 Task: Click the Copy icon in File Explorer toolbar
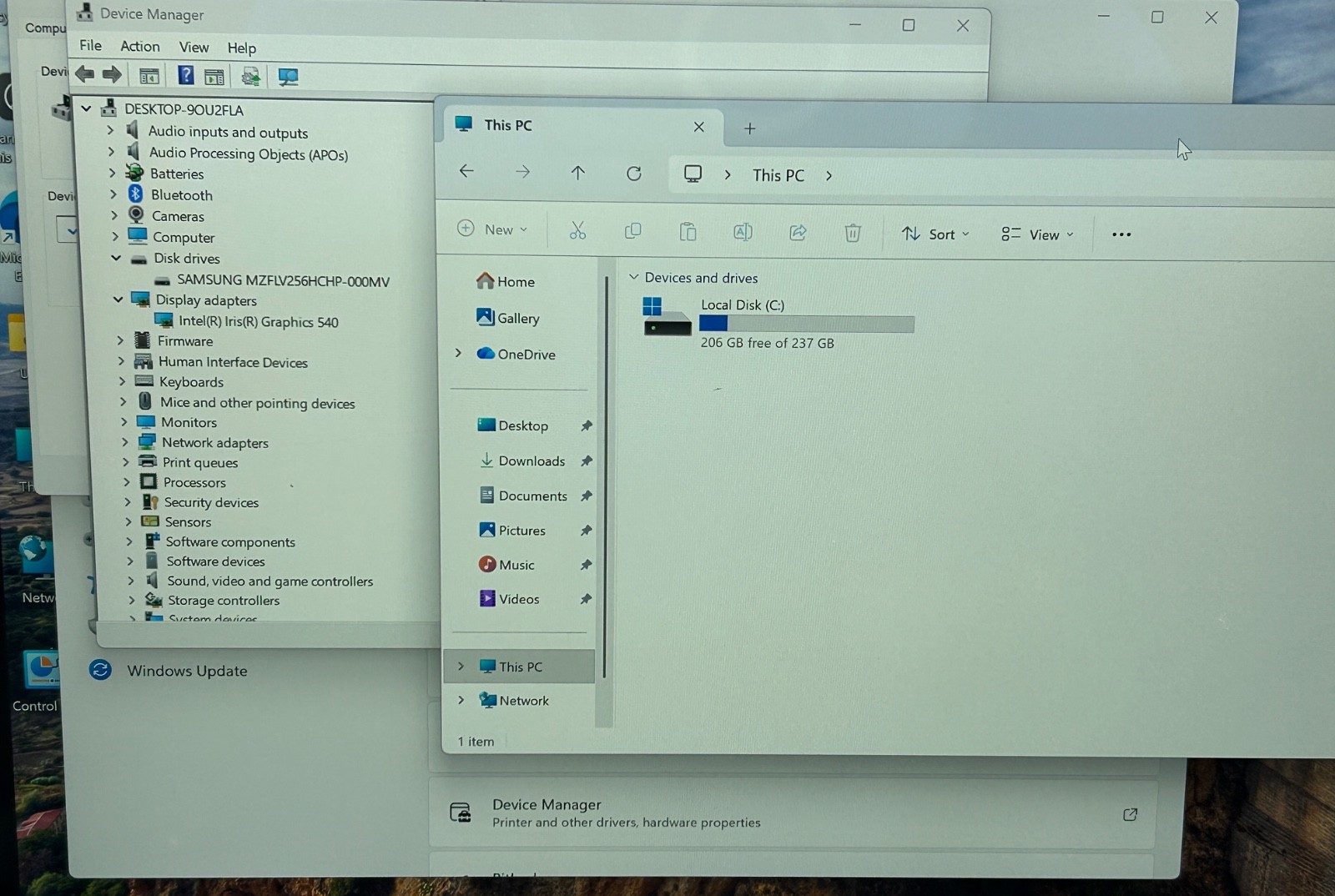[633, 230]
